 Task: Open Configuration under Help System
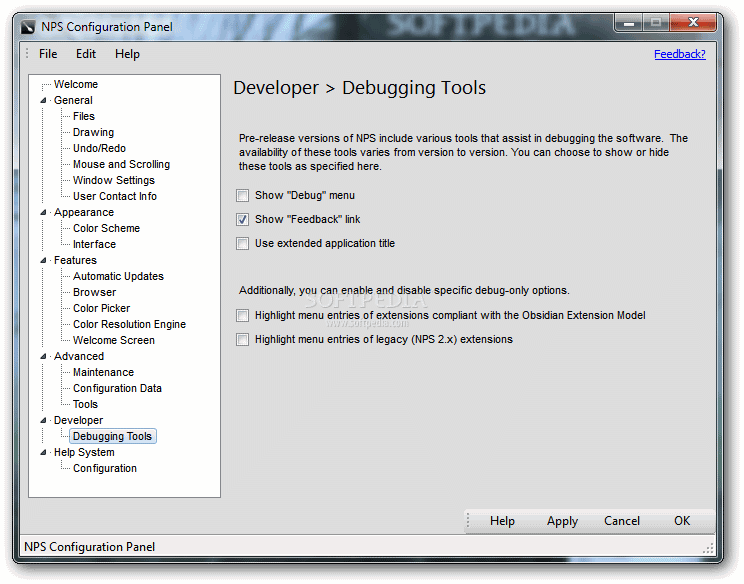click(105, 469)
